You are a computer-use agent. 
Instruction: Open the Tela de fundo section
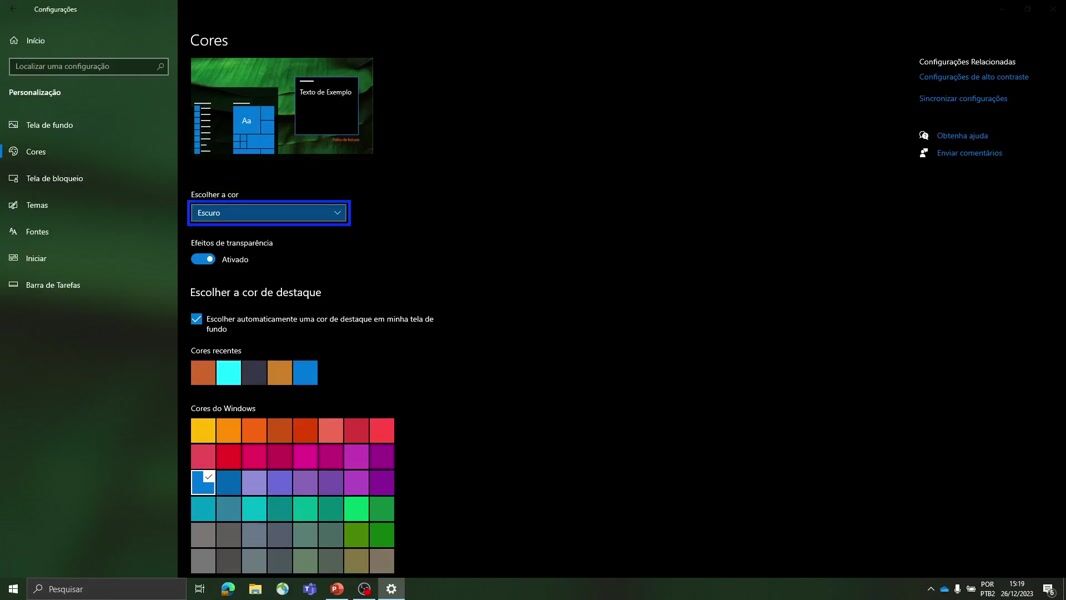tap(49, 125)
